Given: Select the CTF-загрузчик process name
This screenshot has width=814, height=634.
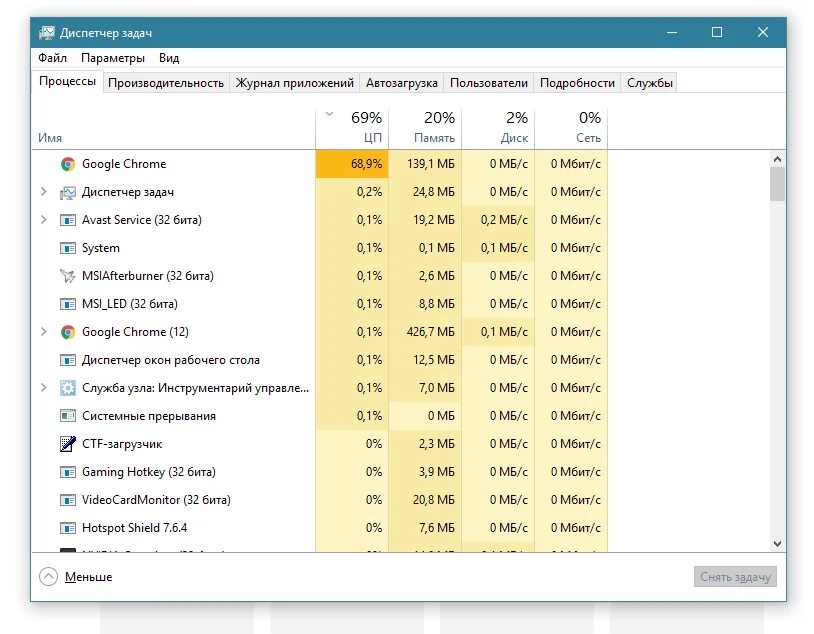Looking at the screenshot, I should pyautogui.click(x=122, y=444).
